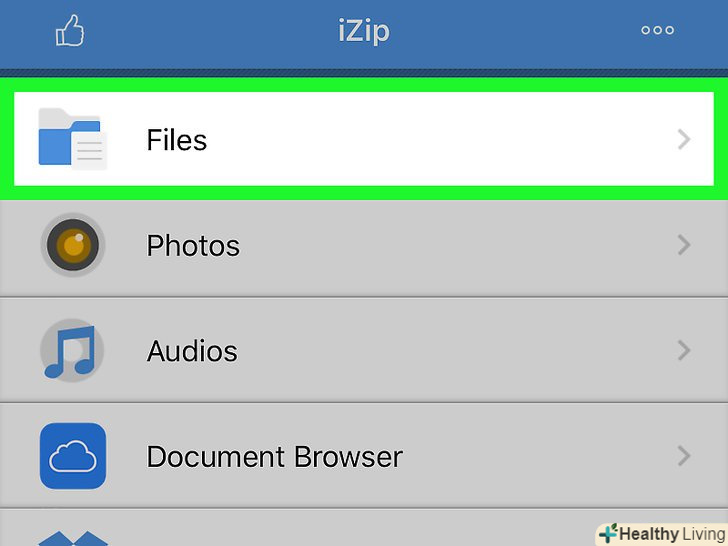The width and height of the screenshot is (728, 546).
Task: Click the Healthy Living green plus logo
Action: pyautogui.click(x=607, y=533)
